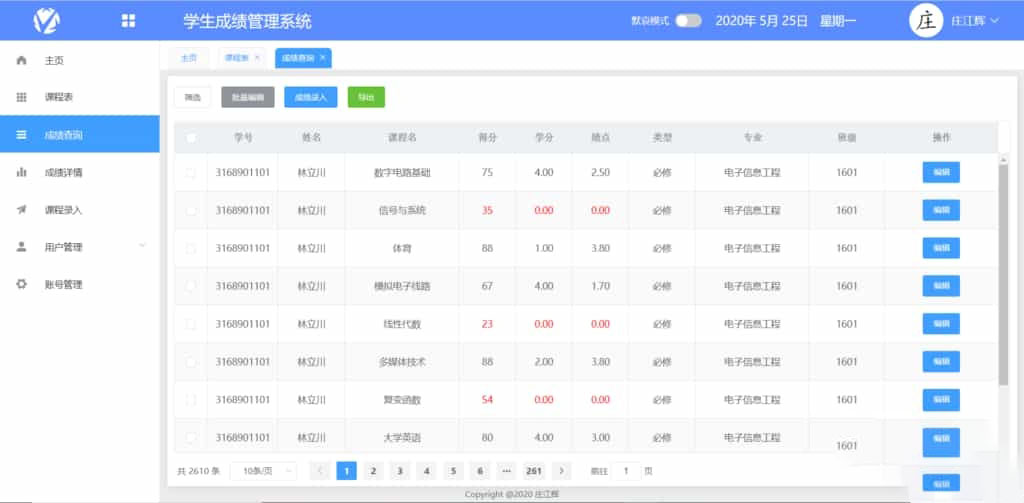Click the blue 成绩录入 button

pos(311,97)
